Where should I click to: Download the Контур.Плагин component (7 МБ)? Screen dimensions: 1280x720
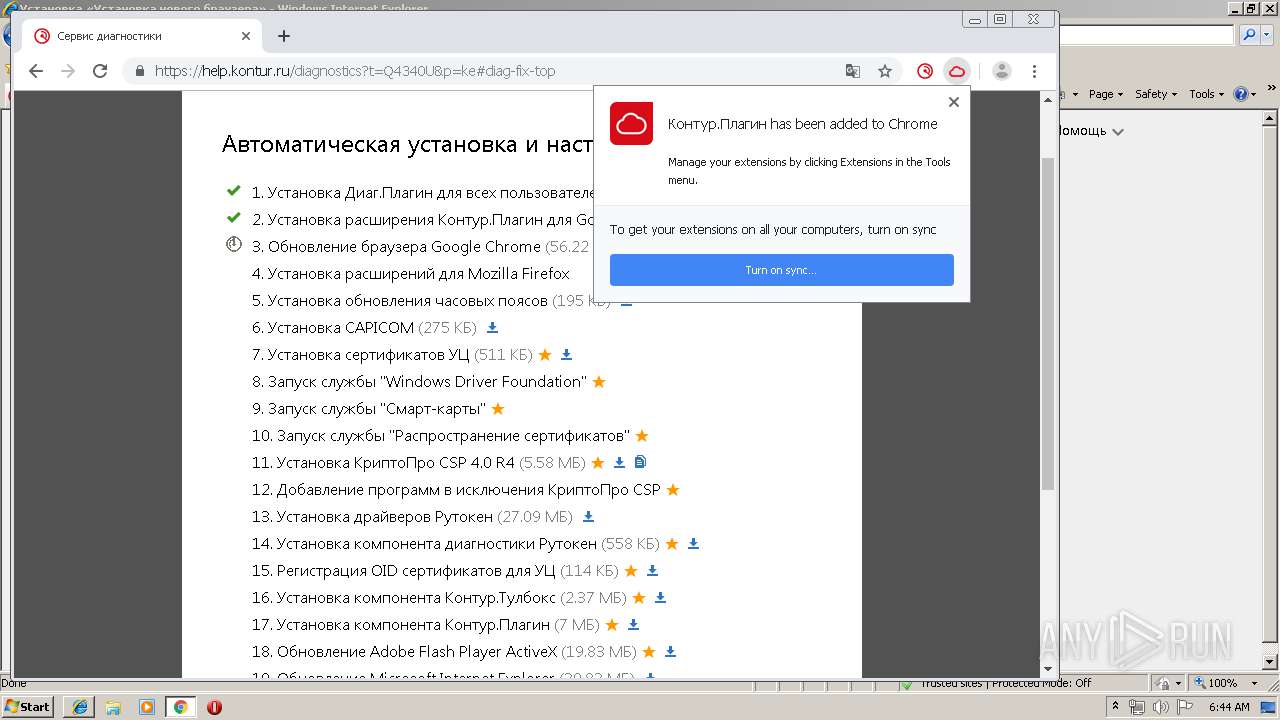[633, 625]
